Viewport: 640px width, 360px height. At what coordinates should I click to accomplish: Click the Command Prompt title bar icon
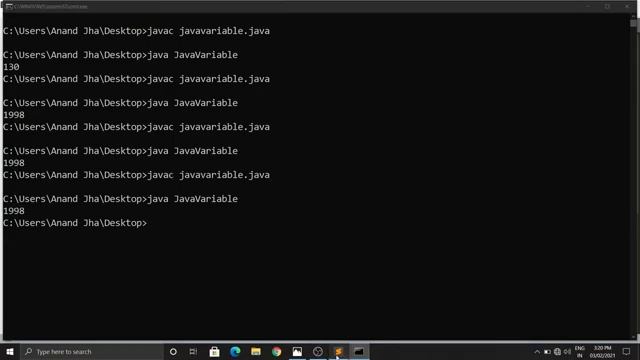(9, 7)
